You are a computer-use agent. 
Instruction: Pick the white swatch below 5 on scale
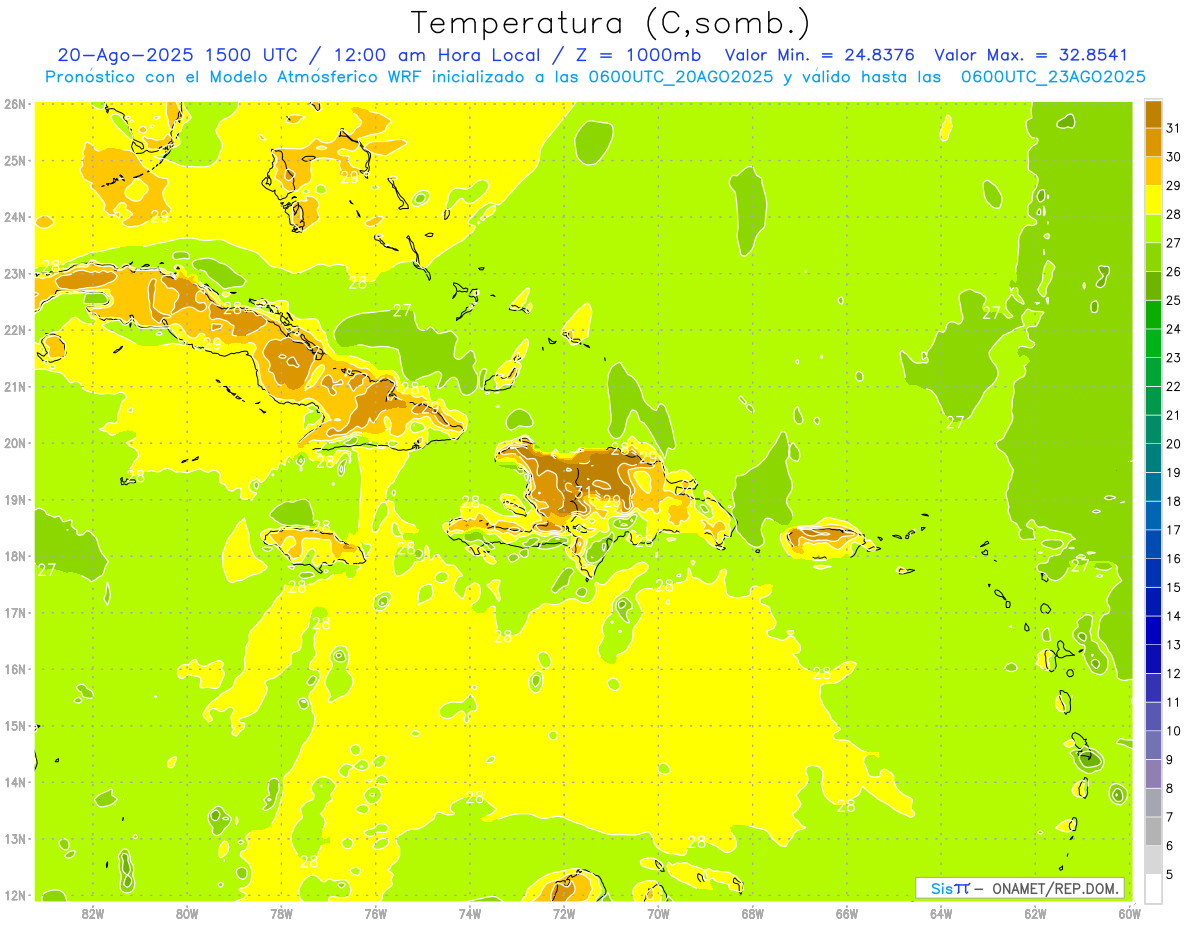(x=1153, y=888)
